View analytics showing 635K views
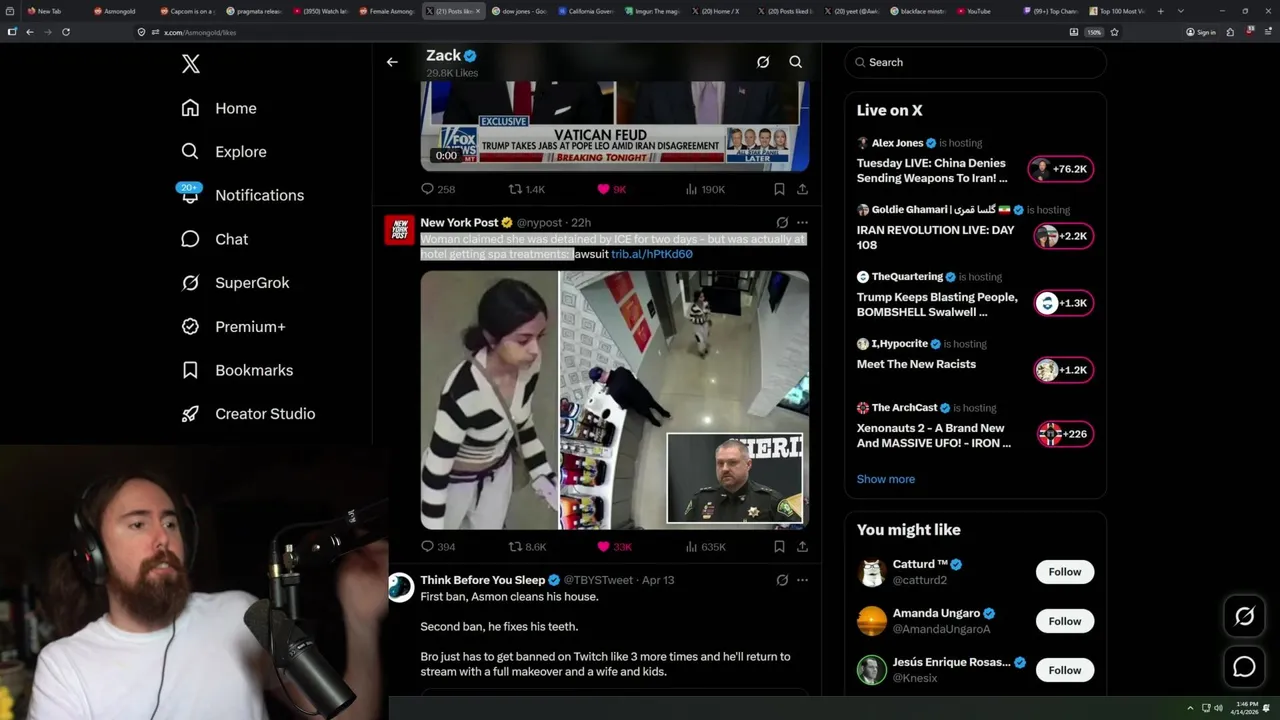 point(705,547)
